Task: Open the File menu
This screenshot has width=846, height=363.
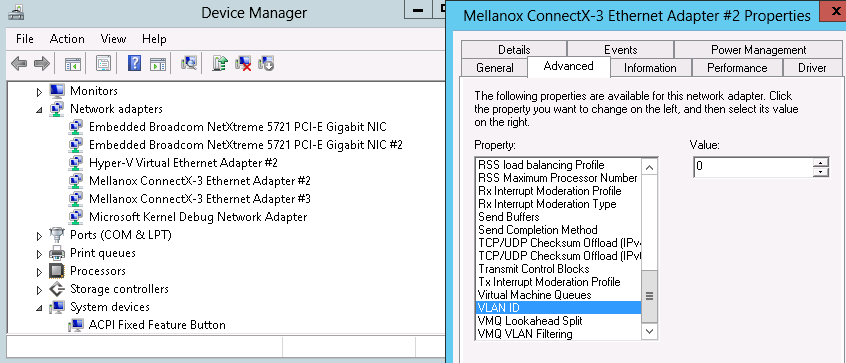Action: tap(25, 39)
